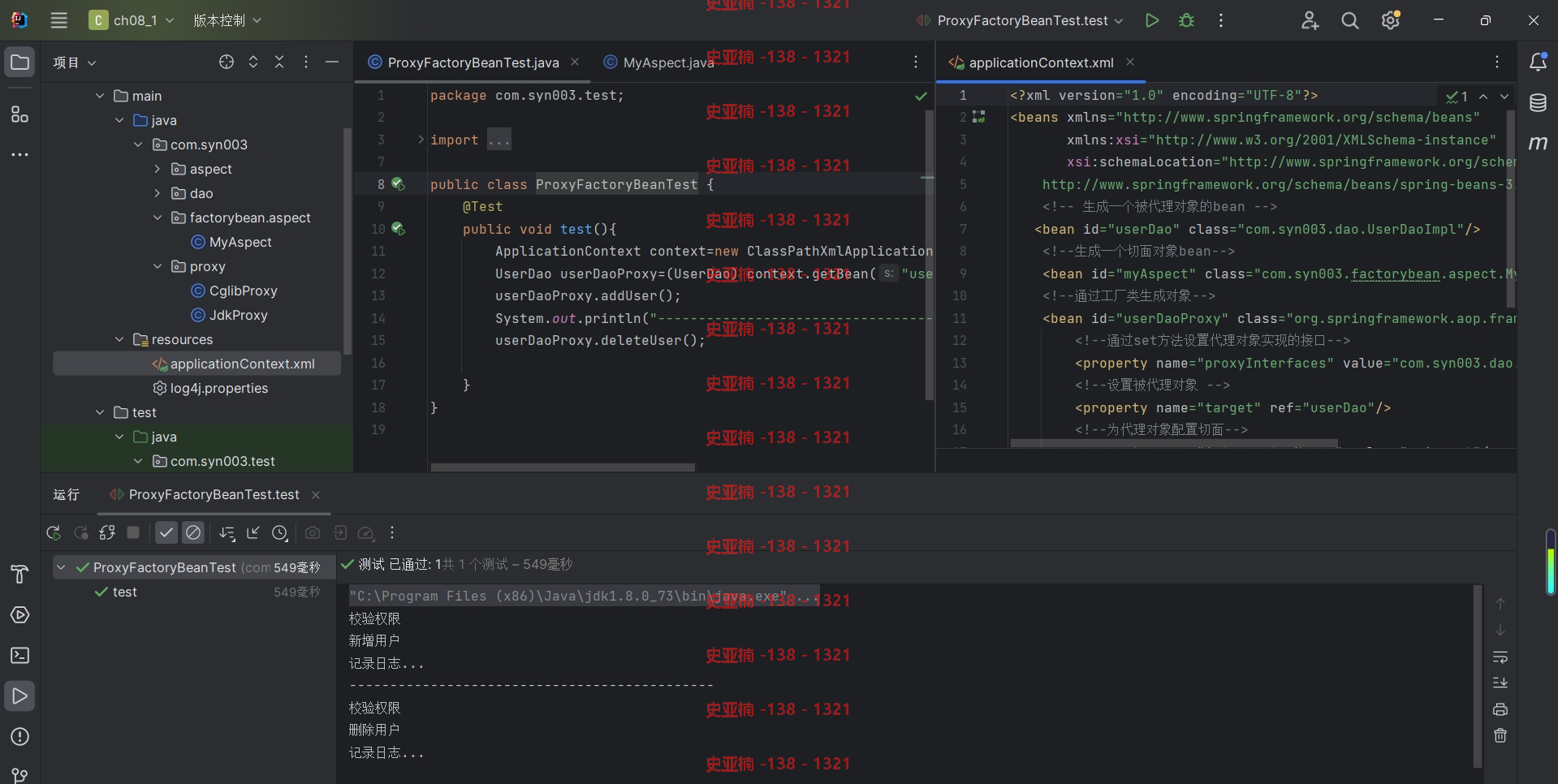Open notifications bell icon

(1538, 62)
